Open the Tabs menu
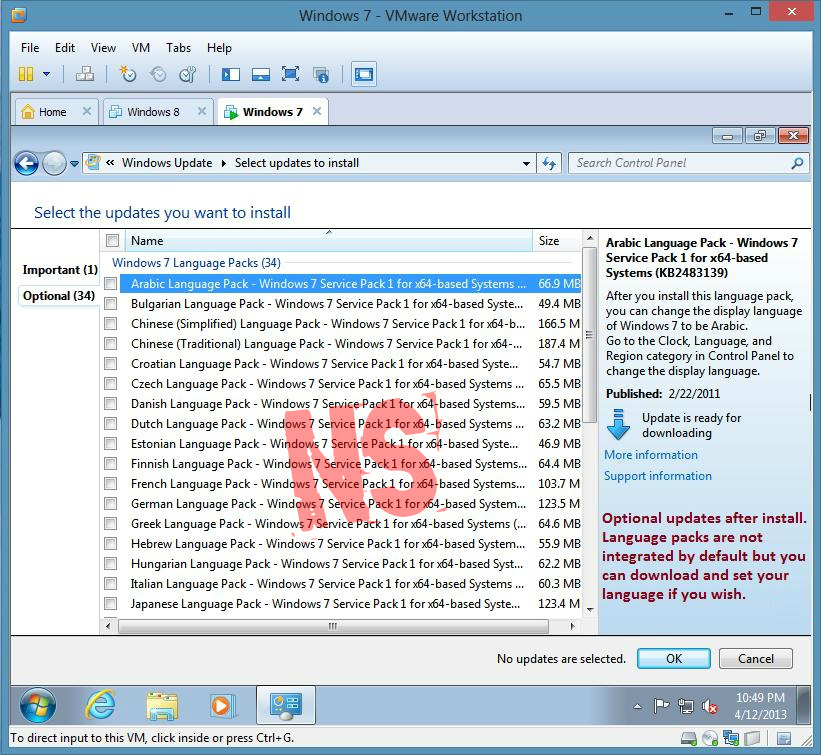 (179, 48)
